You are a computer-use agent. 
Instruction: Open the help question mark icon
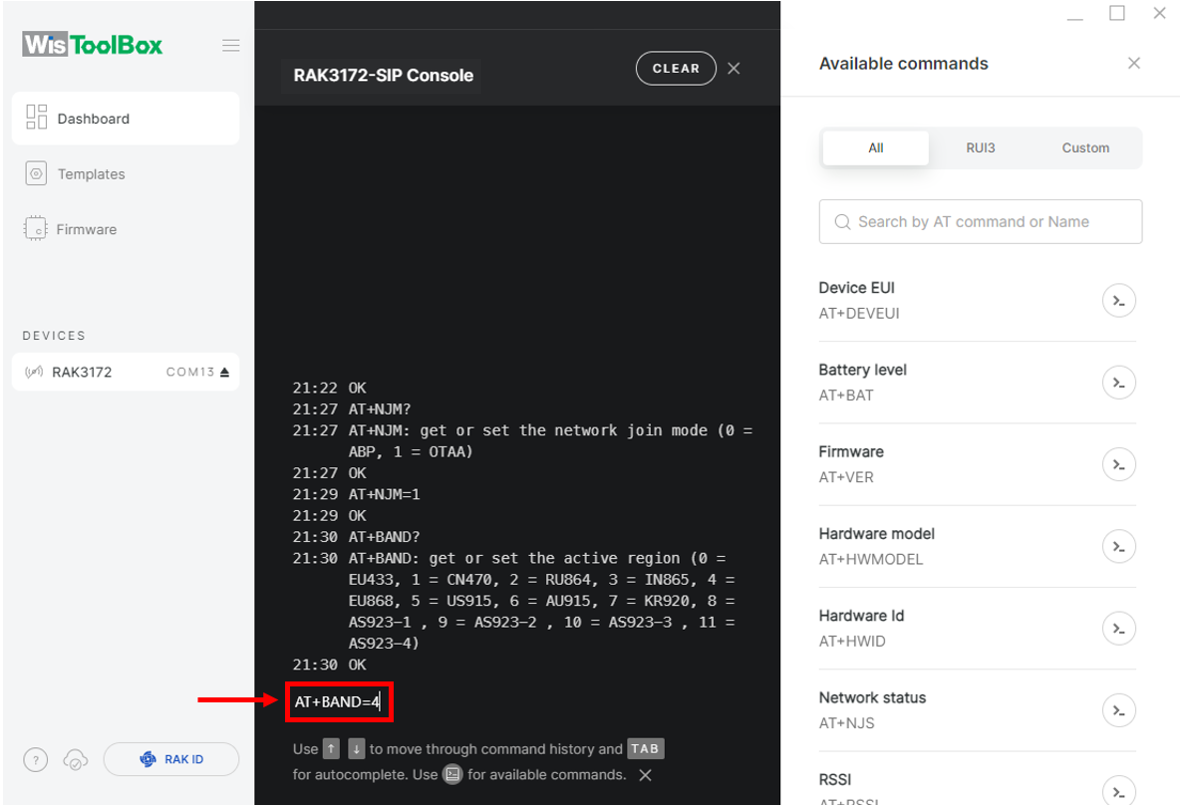pos(36,759)
